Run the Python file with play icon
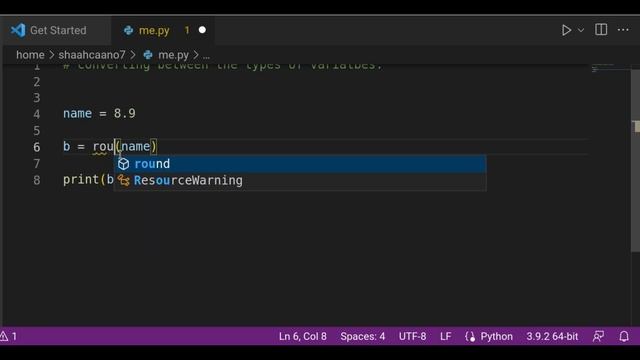This screenshot has width=640, height=360. pos(566,30)
